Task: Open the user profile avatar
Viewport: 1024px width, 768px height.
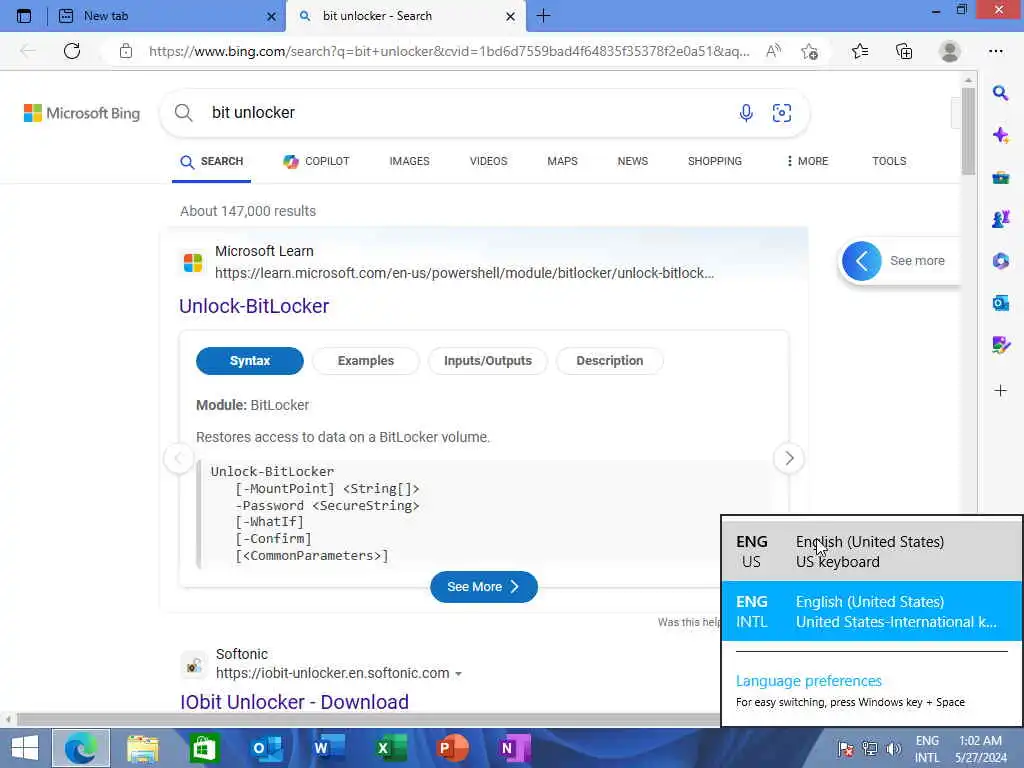Action: (x=950, y=51)
